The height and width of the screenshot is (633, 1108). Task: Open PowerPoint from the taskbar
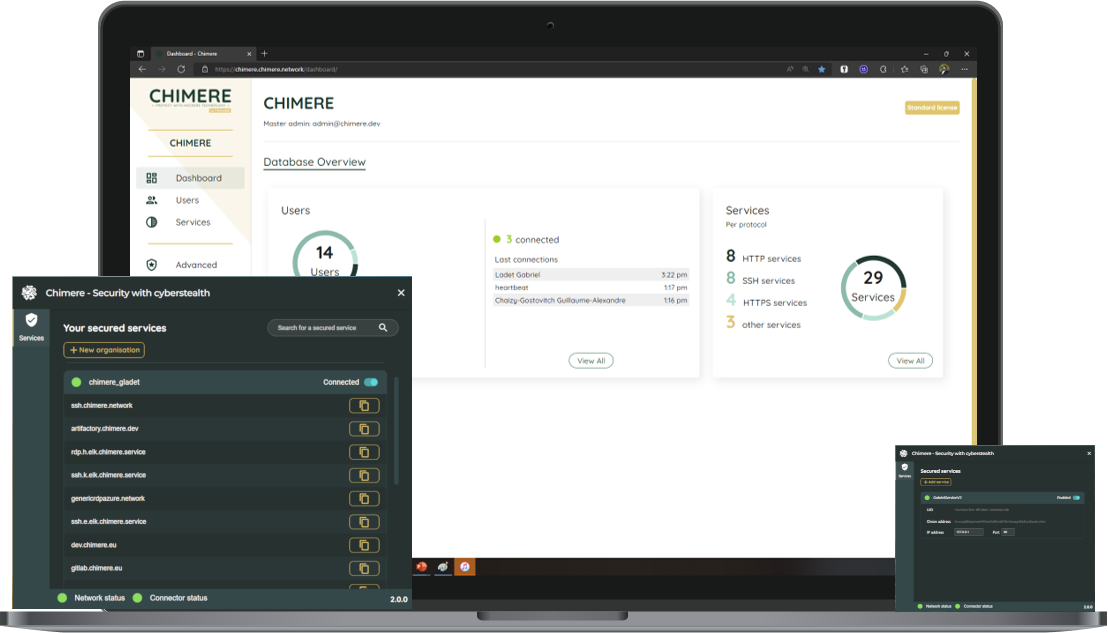[422, 567]
